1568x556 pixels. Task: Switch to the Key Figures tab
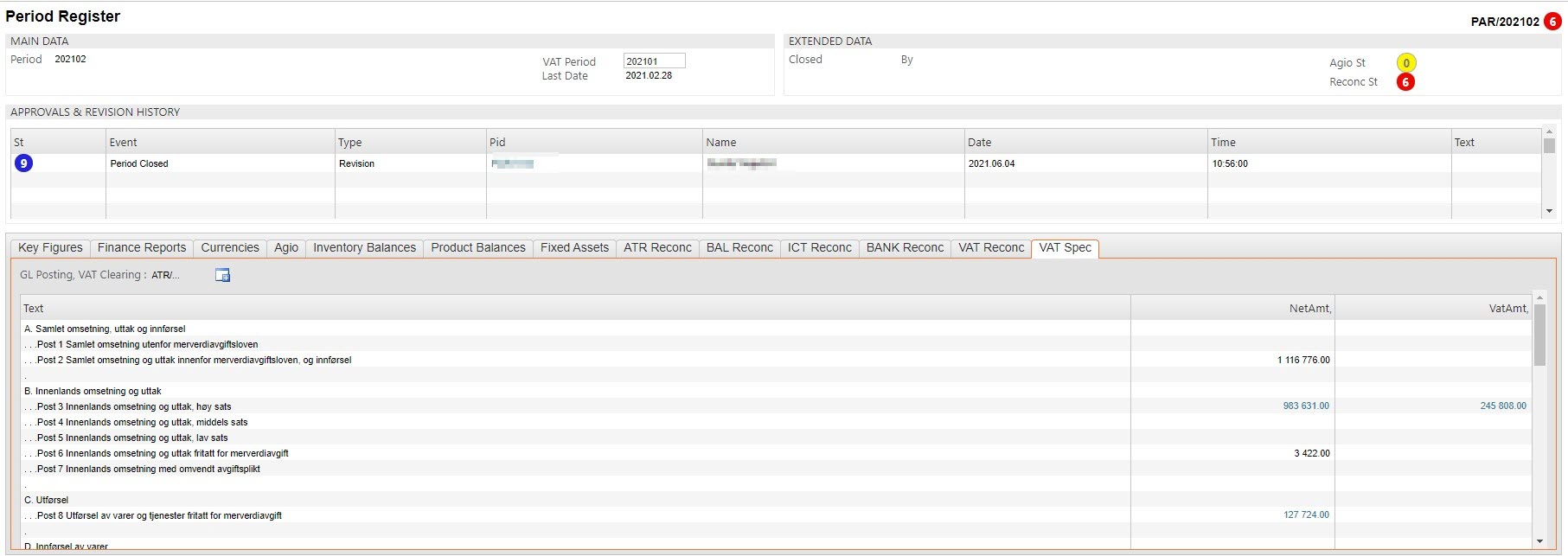50,248
